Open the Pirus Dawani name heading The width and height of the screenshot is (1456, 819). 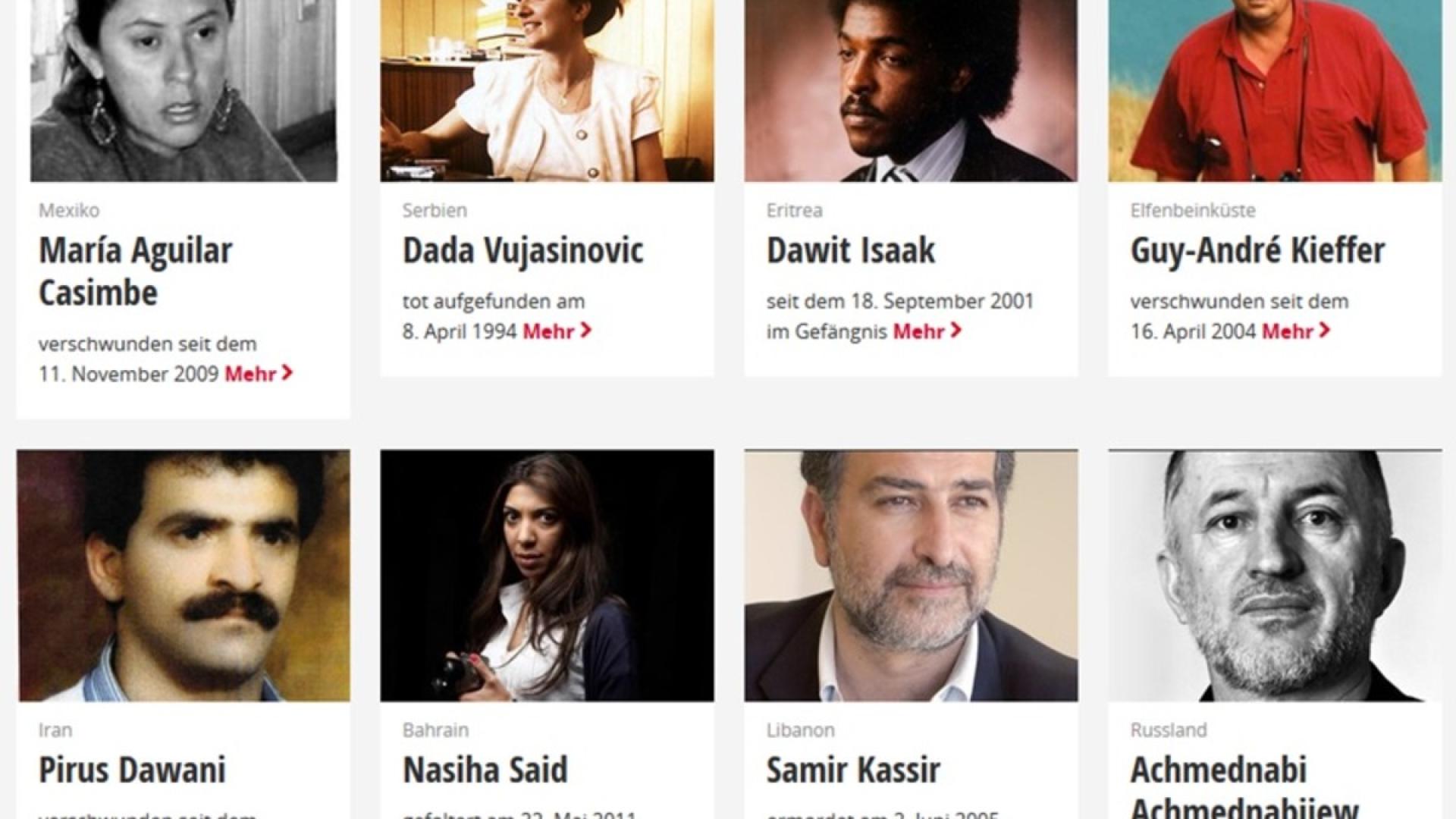pos(133,770)
